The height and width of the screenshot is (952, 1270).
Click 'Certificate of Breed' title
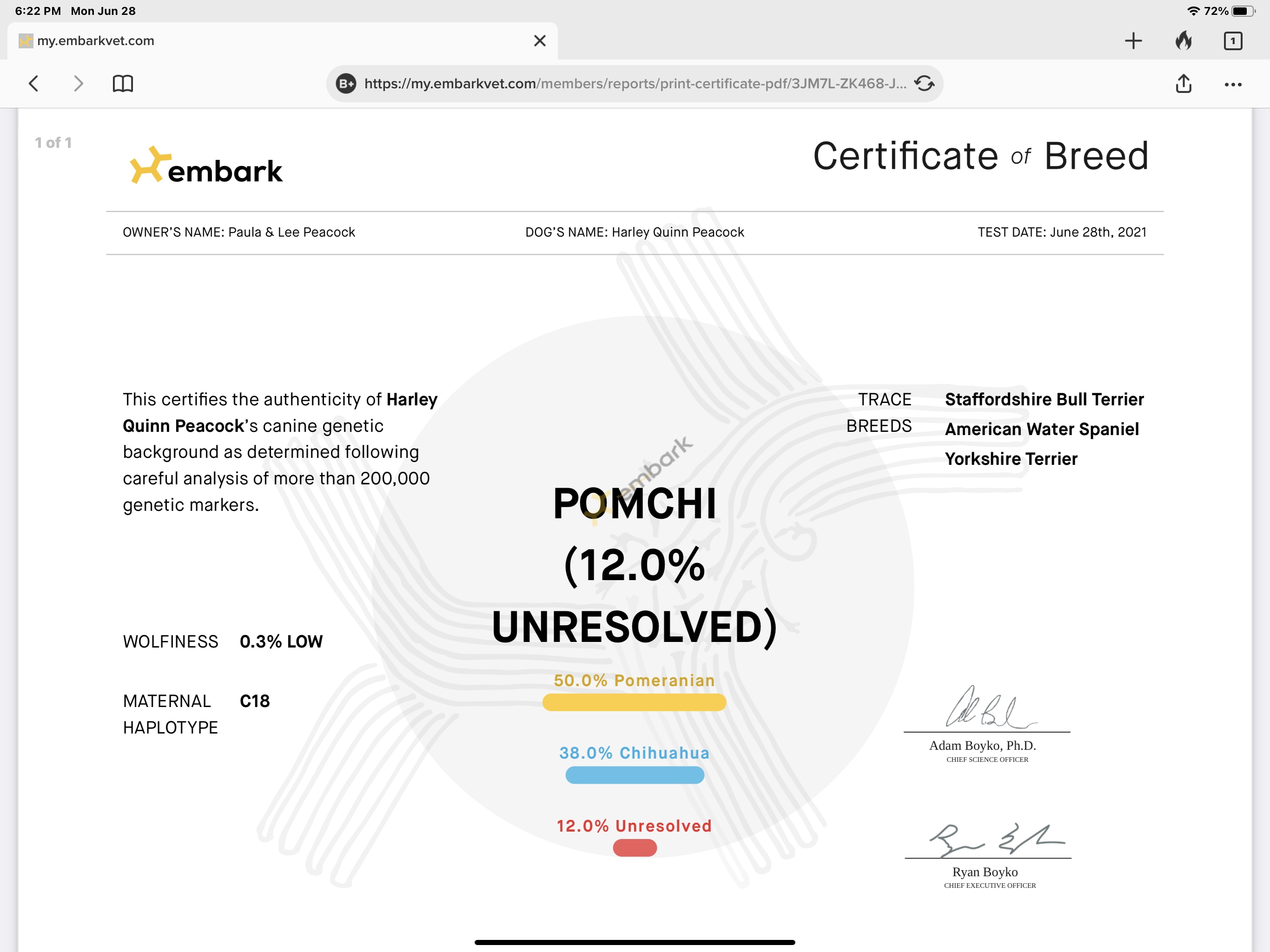(981, 156)
